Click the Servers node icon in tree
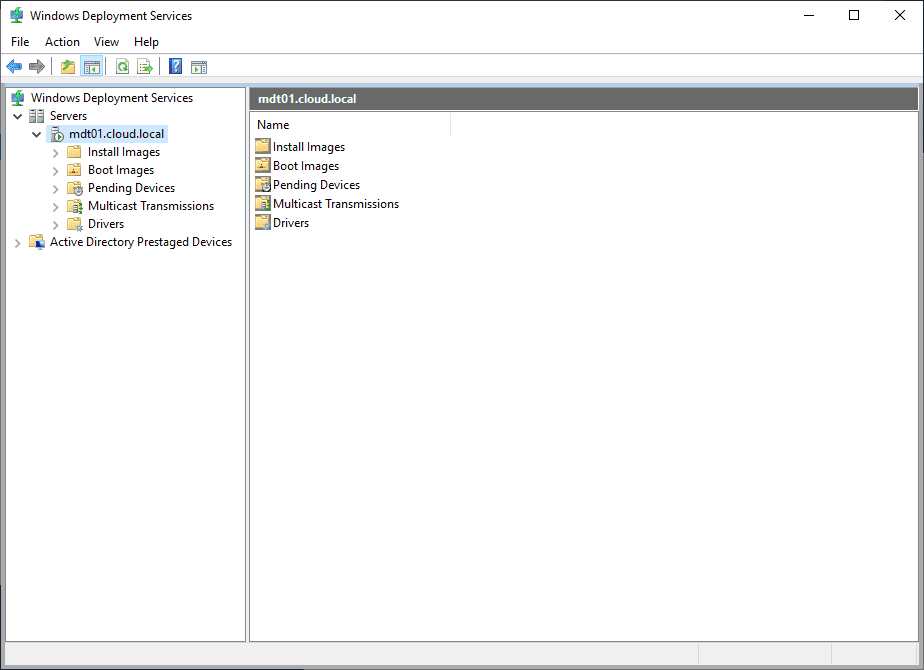This screenshot has width=924, height=670. pos(37,116)
